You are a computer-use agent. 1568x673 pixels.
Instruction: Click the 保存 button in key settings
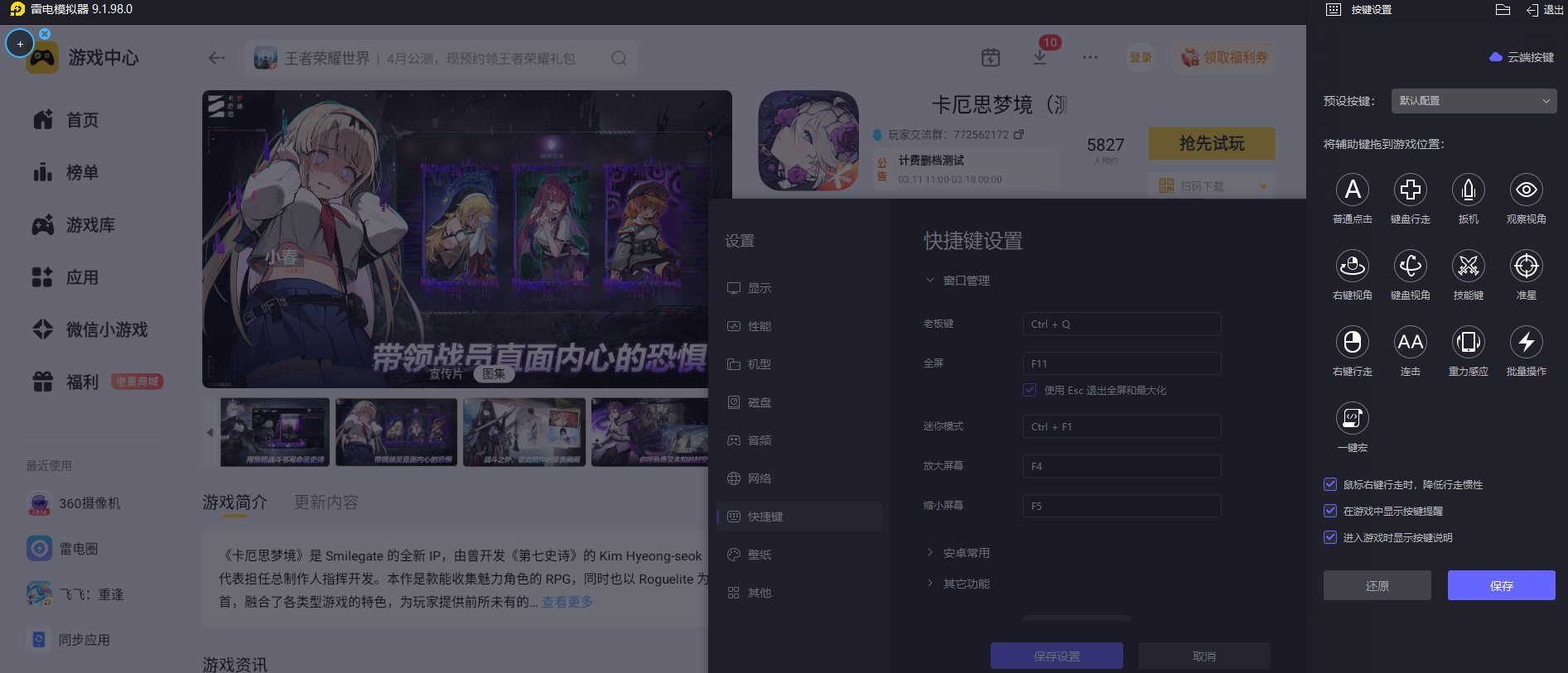[x=1502, y=585]
